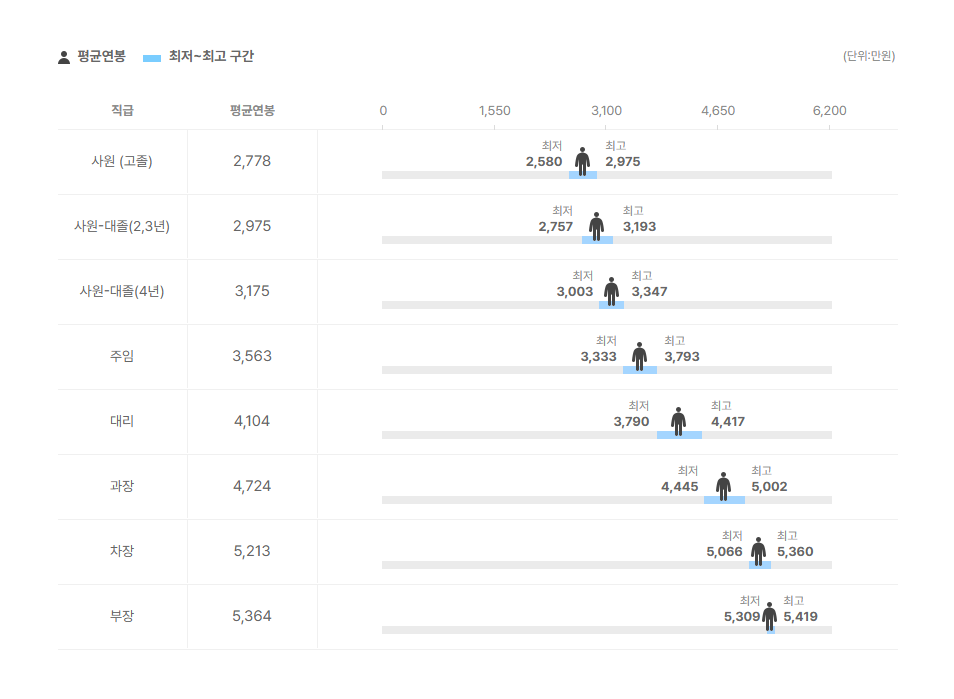Click the blue 최저~최고 구간 legend swatch
This screenshot has height=699, width=954.
(x=151, y=58)
